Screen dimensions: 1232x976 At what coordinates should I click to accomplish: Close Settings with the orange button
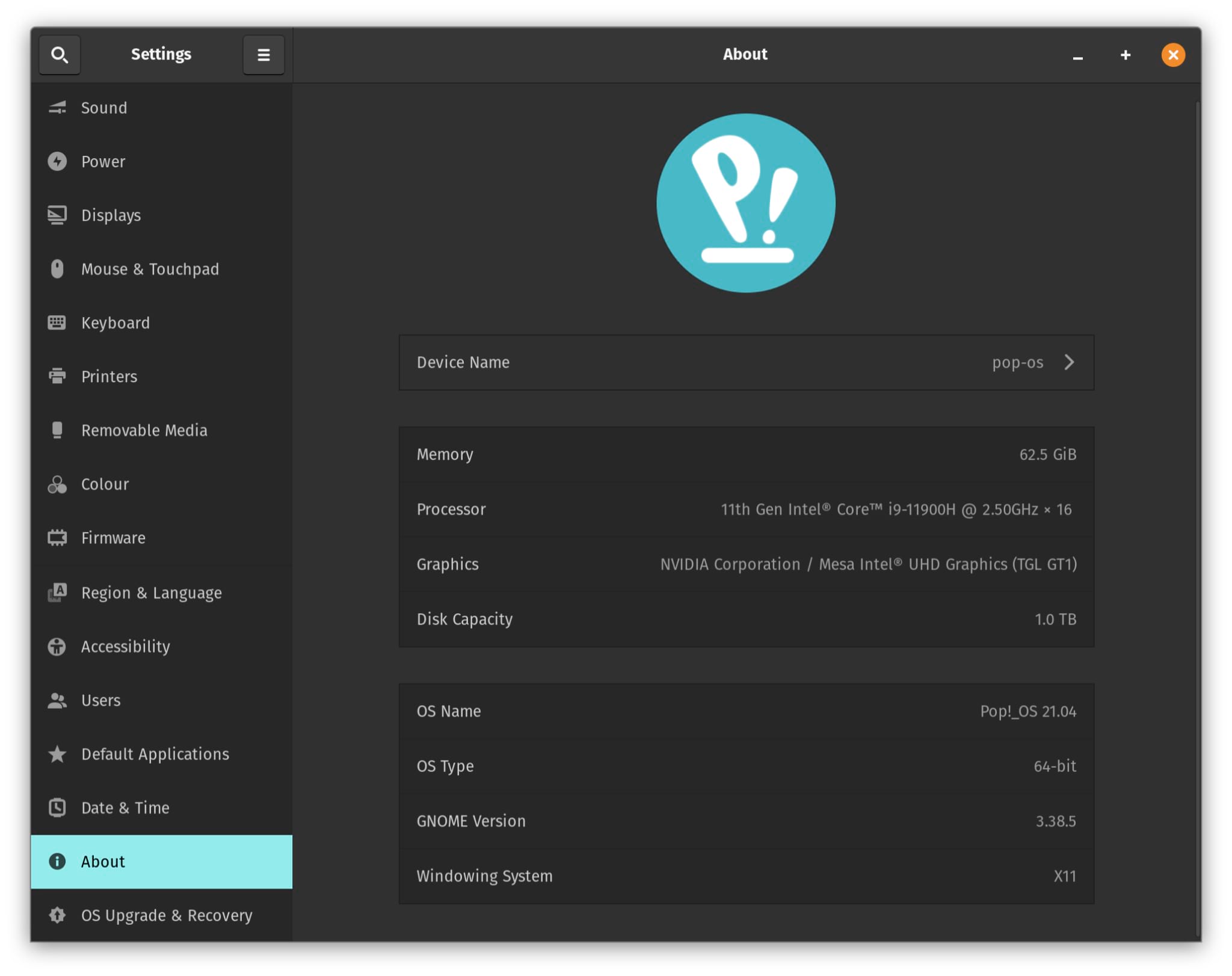point(1172,55)
